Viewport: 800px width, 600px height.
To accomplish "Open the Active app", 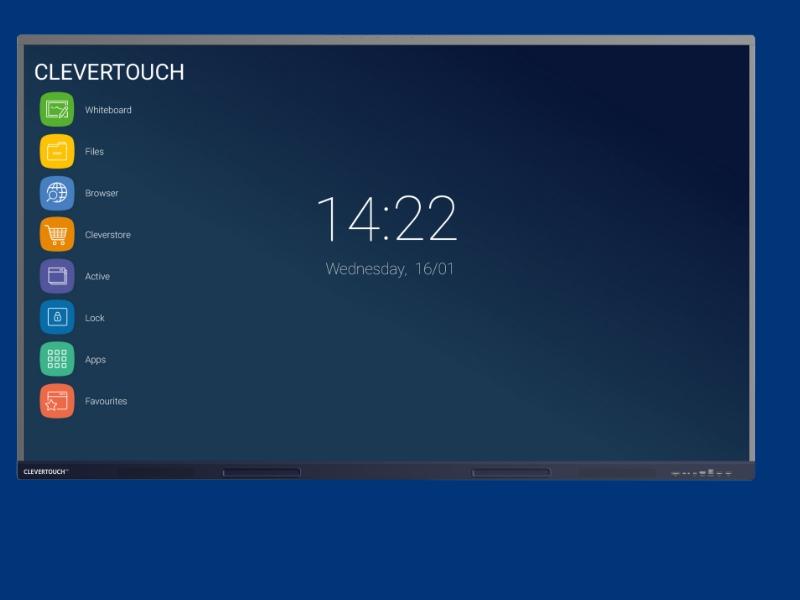I will coord(55,276).
